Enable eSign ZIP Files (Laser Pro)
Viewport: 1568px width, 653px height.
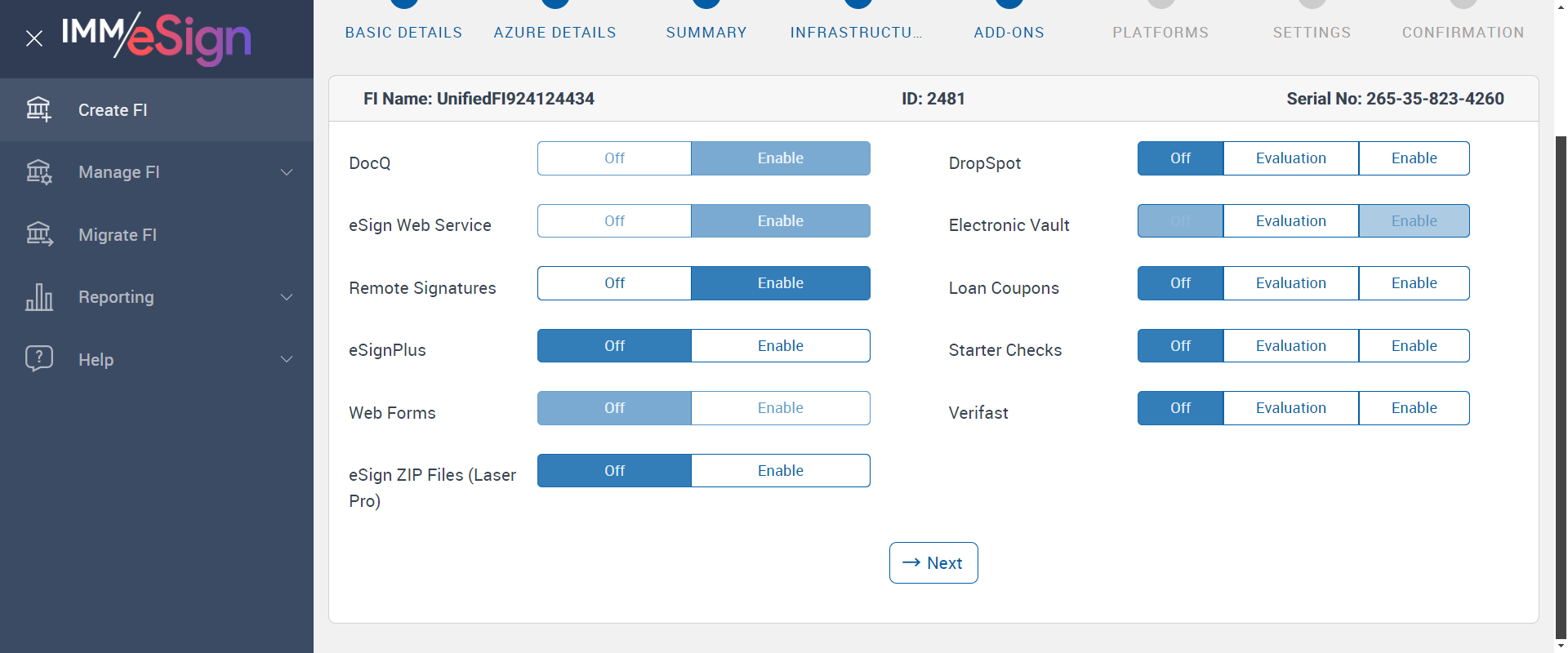click(x=781, y=471)
